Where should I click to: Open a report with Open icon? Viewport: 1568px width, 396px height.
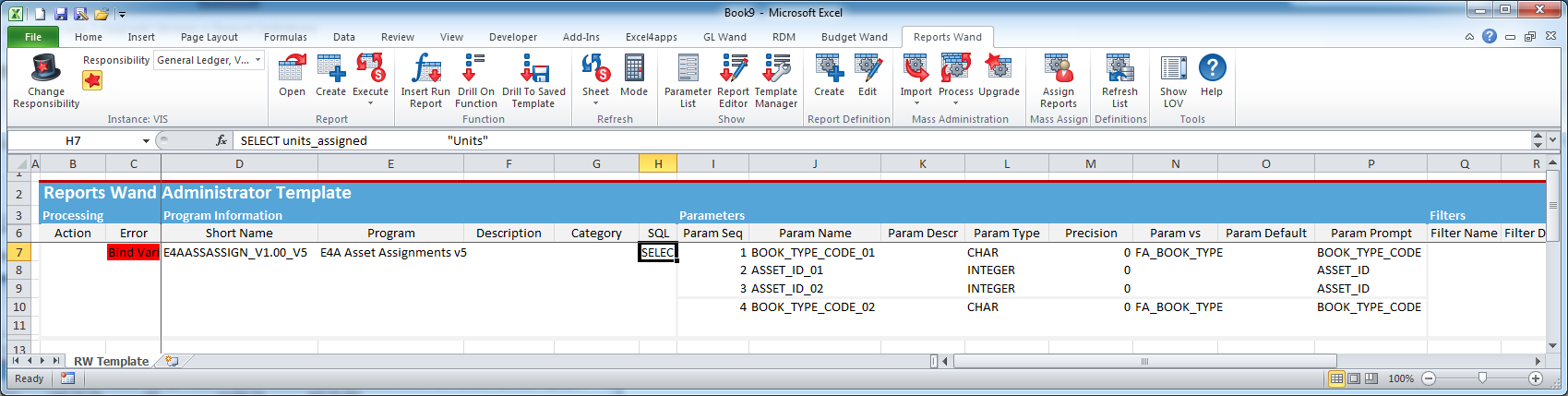click(x=292, y=69)
